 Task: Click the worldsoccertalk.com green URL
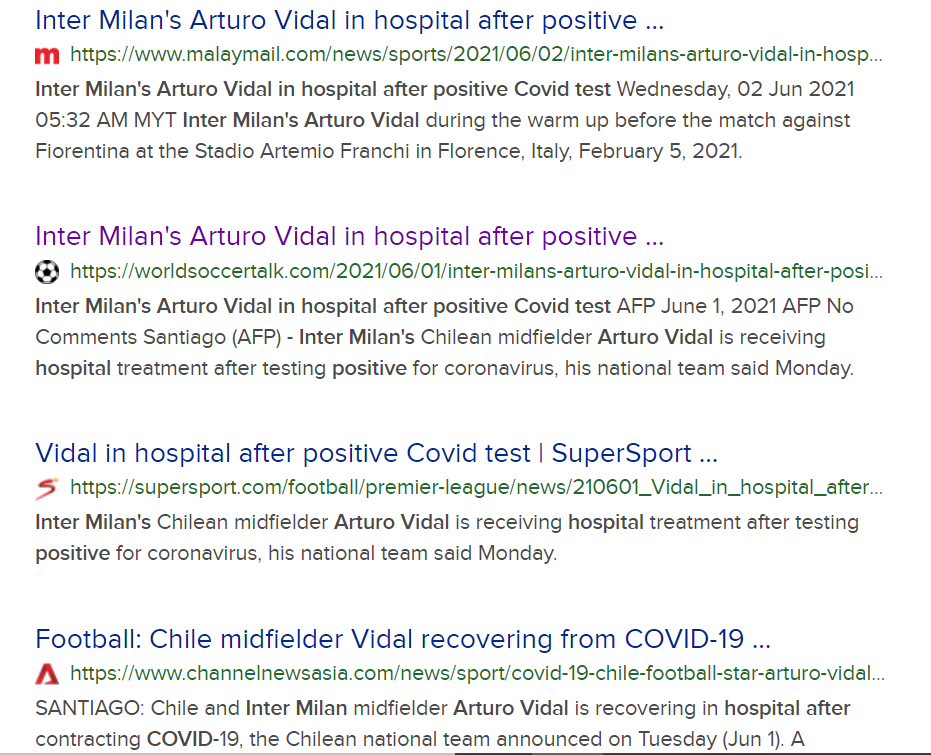(476, 272)
